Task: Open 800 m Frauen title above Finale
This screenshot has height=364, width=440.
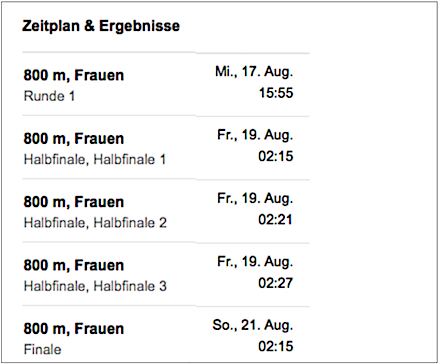Action: point(74,329)
